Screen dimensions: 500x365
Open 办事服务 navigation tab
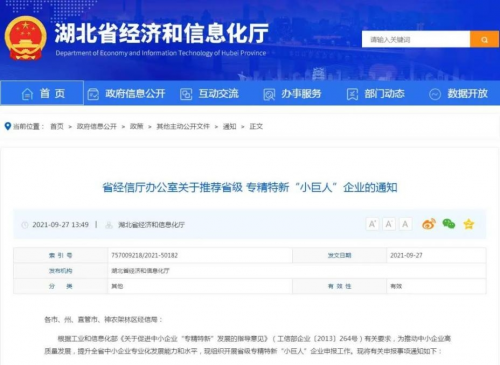pyautogui.click(x=301, y=94)
